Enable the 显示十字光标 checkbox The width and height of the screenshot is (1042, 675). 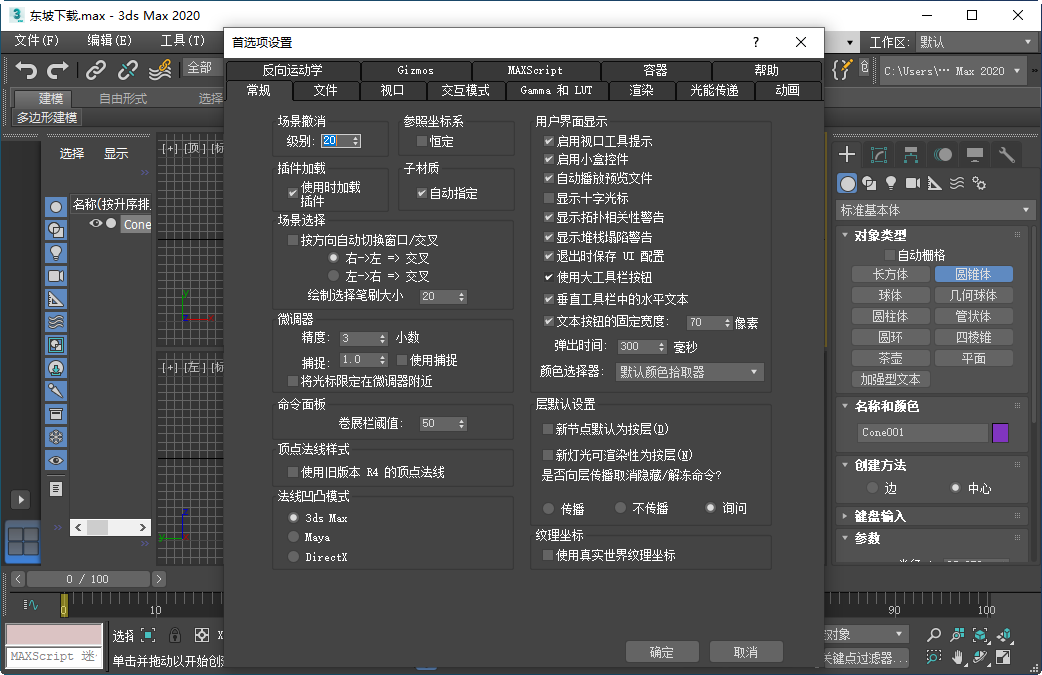click(548, 198)
